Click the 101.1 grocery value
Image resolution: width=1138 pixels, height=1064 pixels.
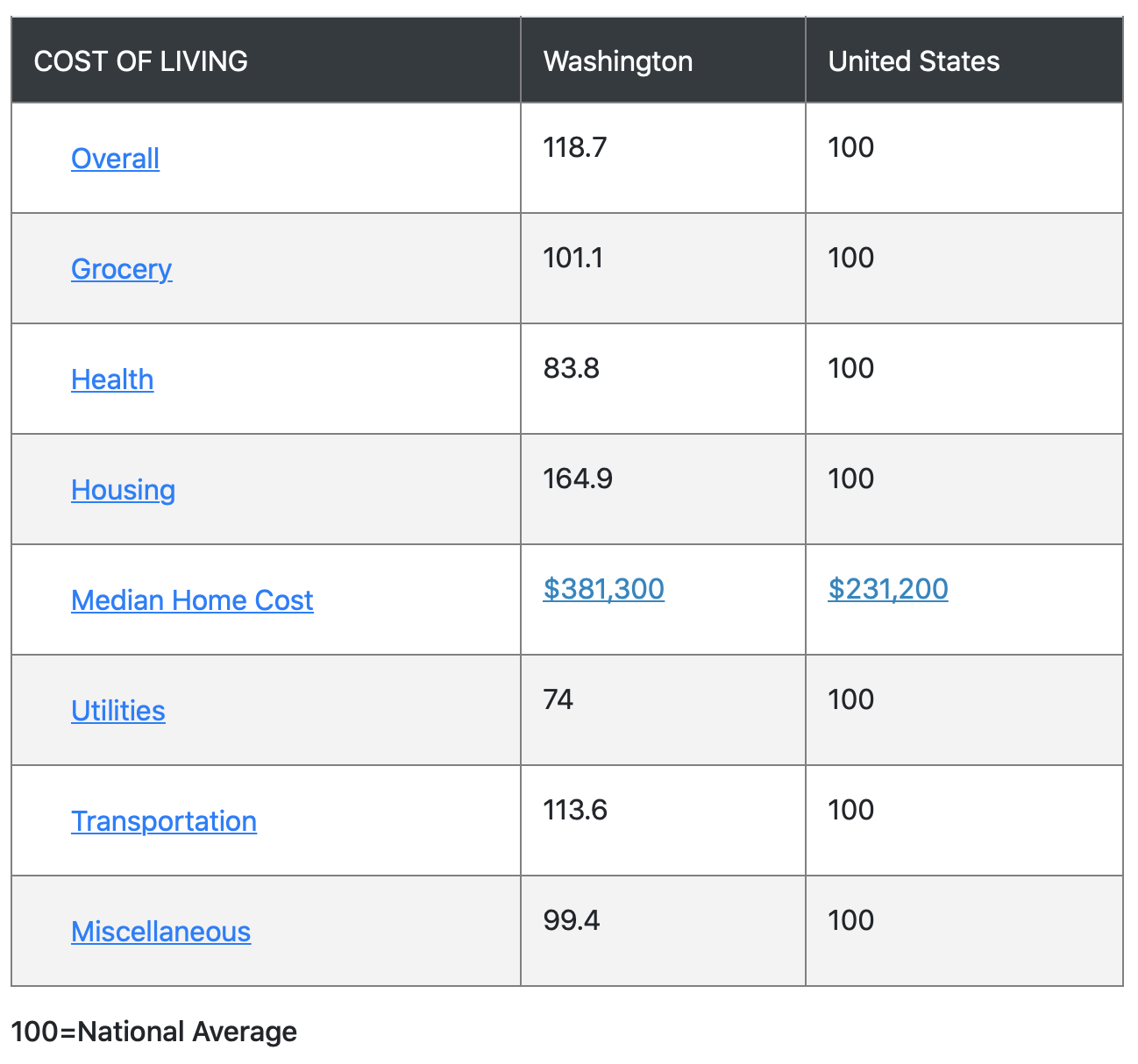point(573,258)
